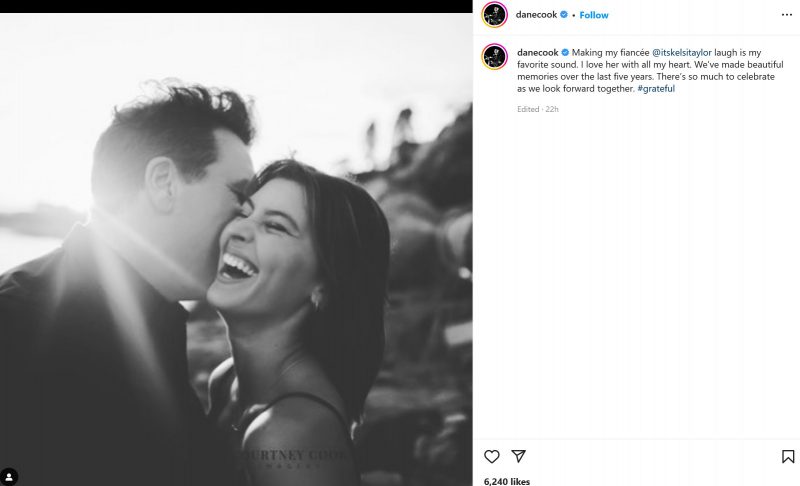The height and width of the screenshot is (486, 800).
Task: Click the verified badge in the caption
Action: [565, 51]
